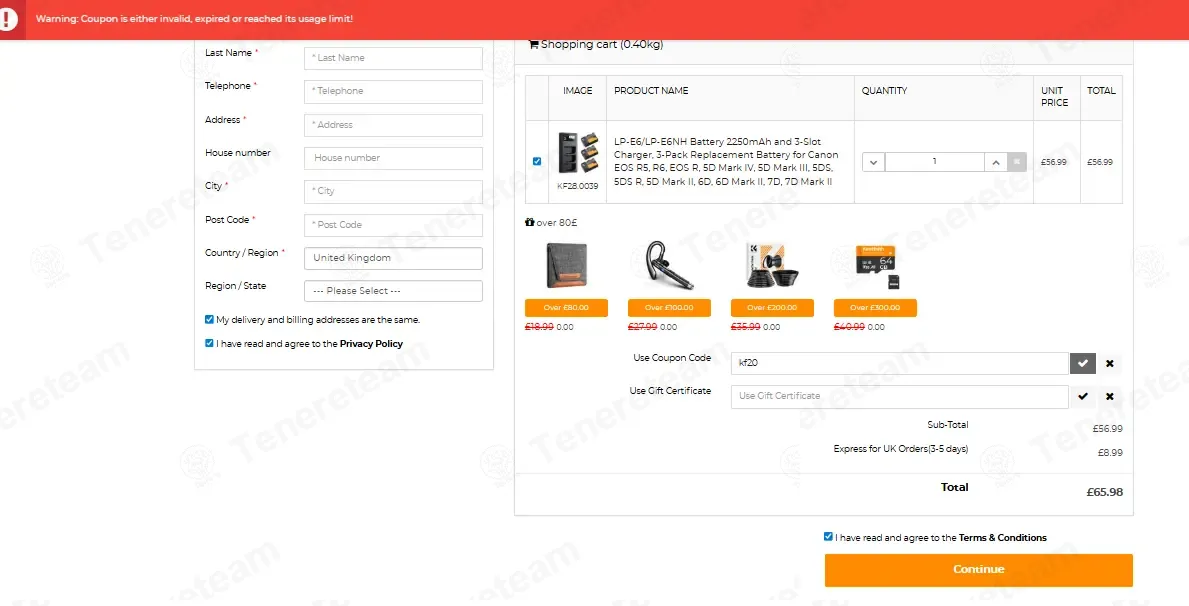Open the Terms & Conditions link
Screen dimensions: 1189x606
[1002, 538]
